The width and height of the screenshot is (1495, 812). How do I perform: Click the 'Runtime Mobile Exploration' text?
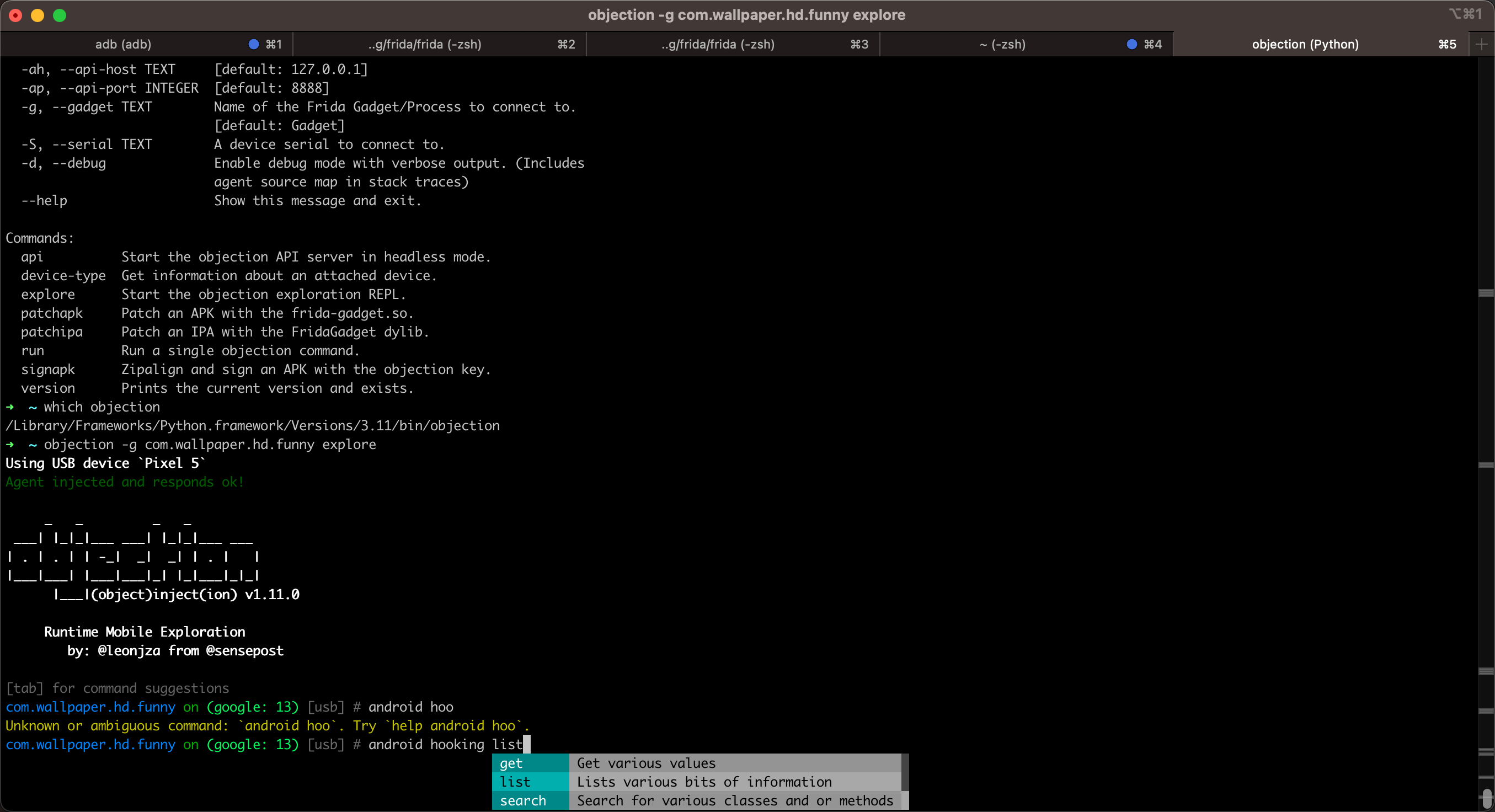click(x=145, y=632)
